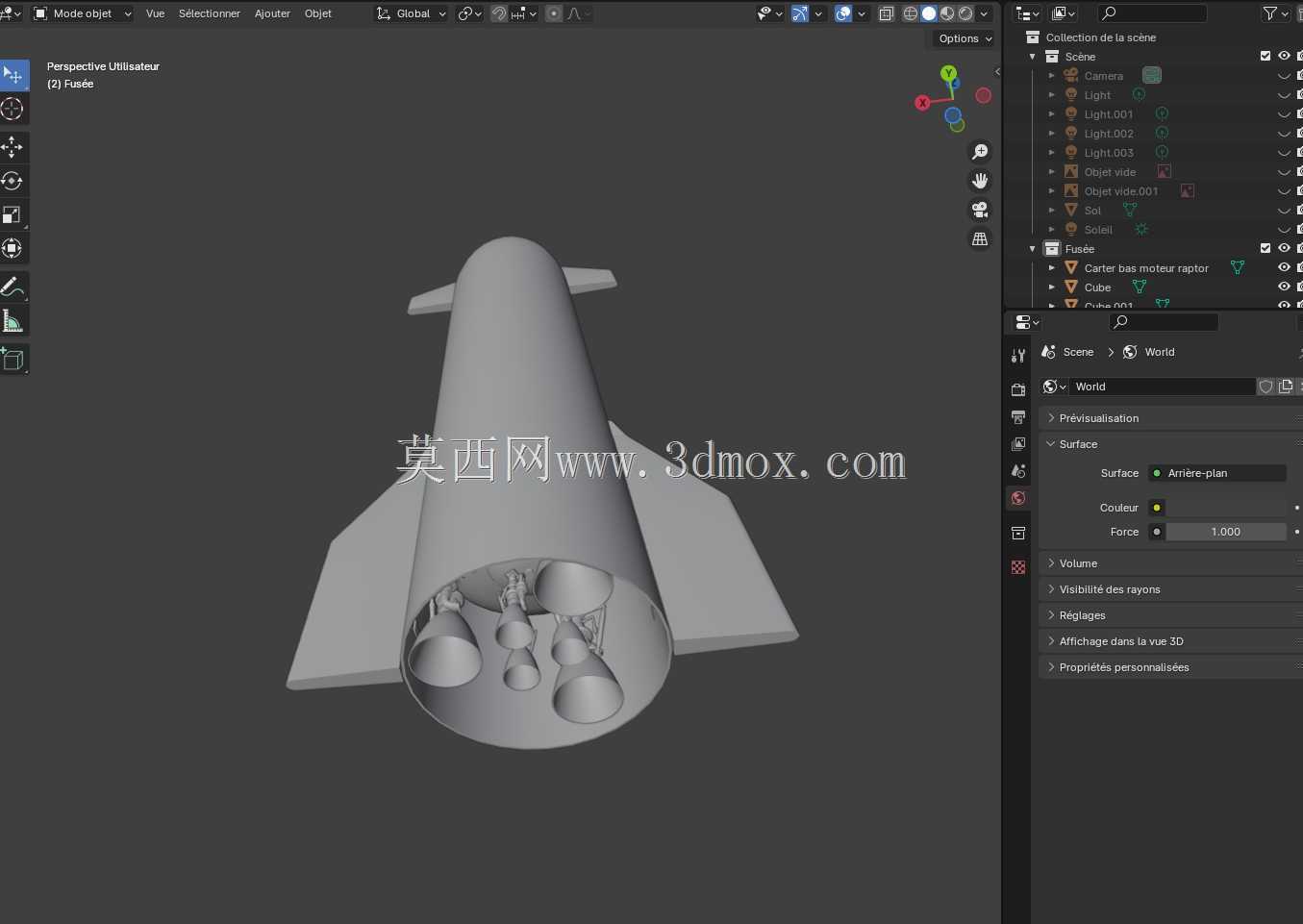Expand the Prévisualisation panel
1303x924 pixels.
(x=1169, y=418)
